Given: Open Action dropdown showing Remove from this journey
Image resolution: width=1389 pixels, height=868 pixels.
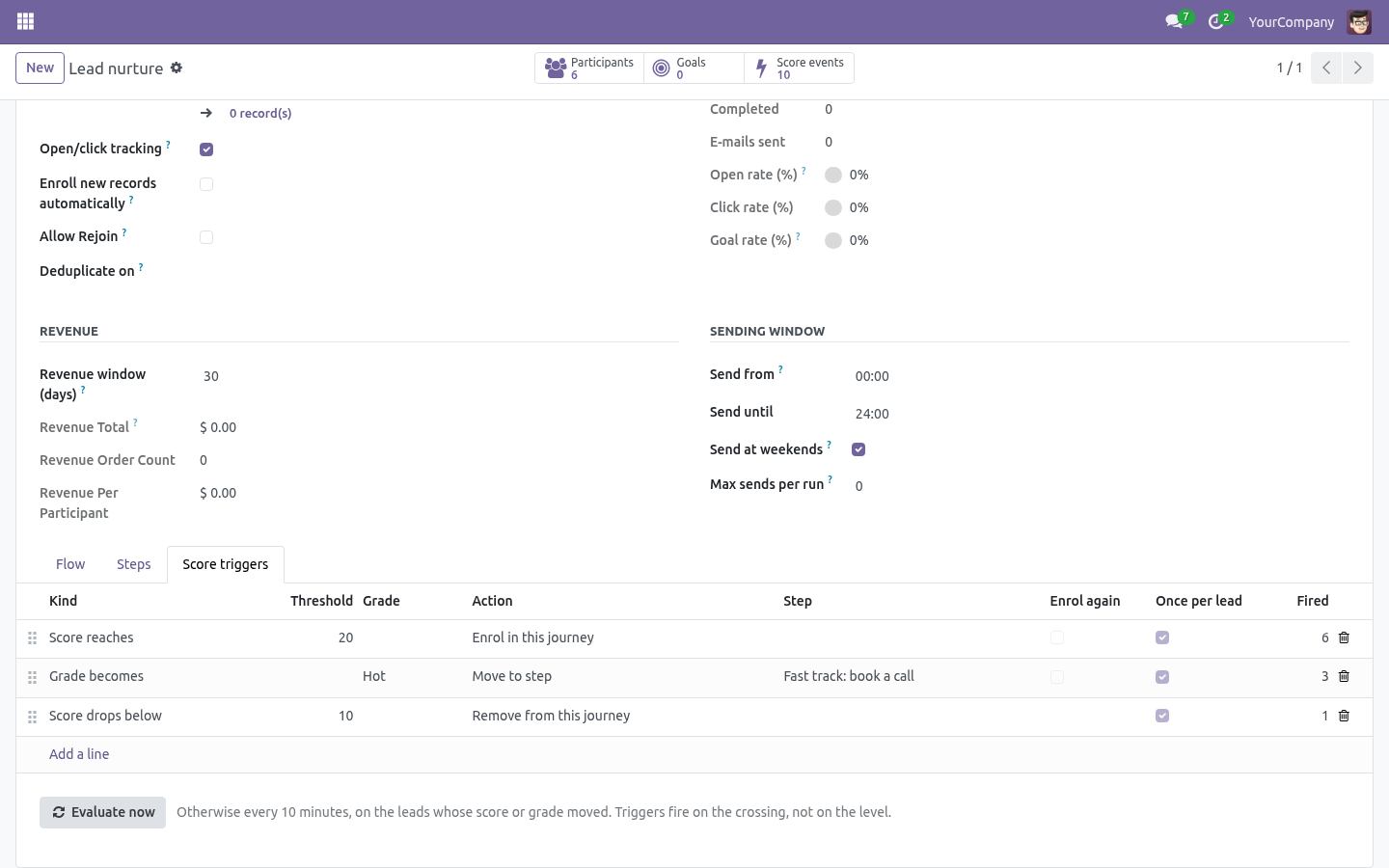Looking at the screenshot, I should coord(623,716).
